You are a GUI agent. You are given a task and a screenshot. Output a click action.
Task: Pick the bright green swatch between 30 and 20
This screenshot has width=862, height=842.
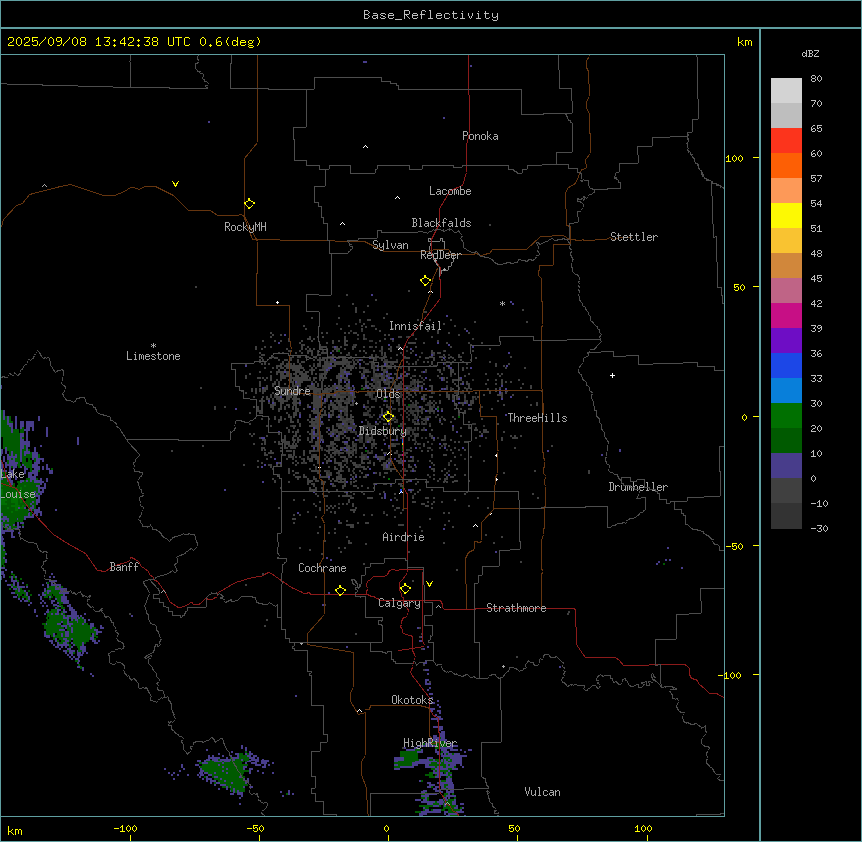tap(786, 416)
